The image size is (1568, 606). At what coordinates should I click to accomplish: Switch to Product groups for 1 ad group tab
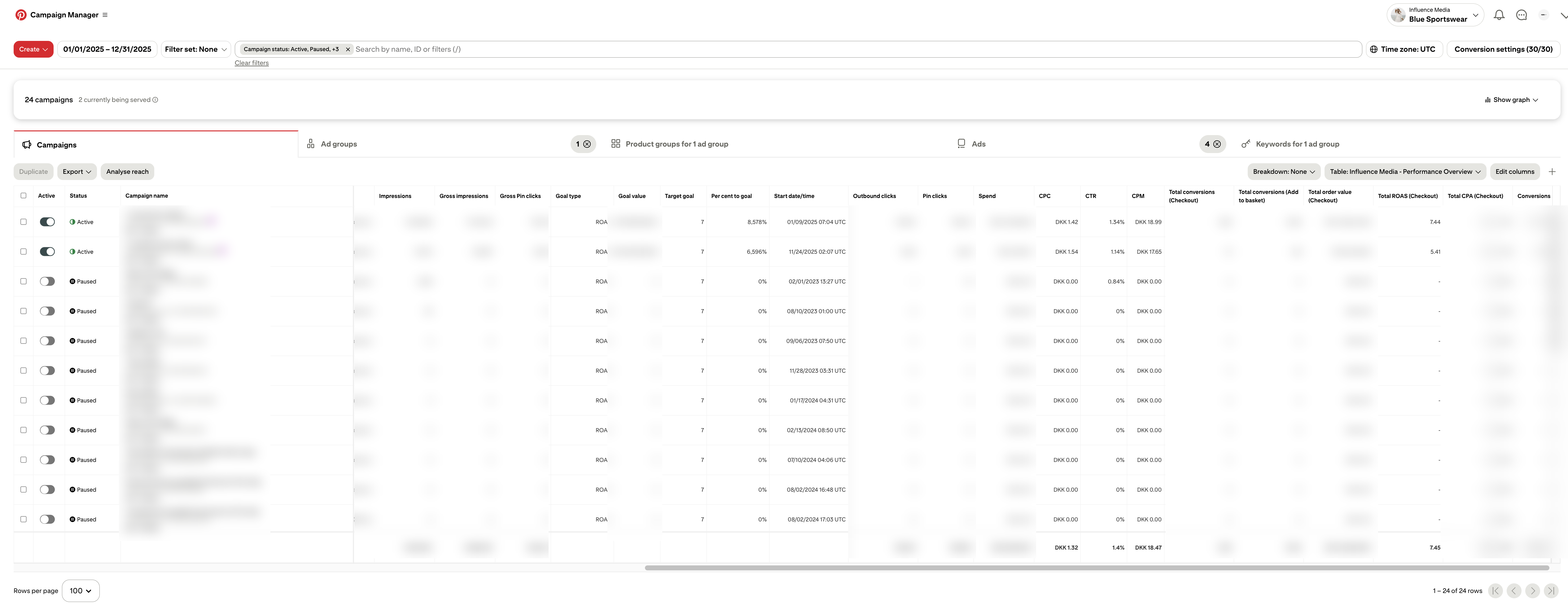(x=670, y=144)
